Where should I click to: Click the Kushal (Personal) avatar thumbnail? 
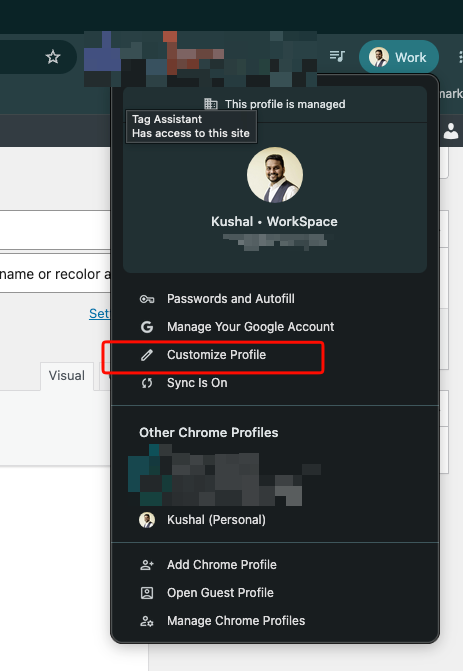(147, 520)
